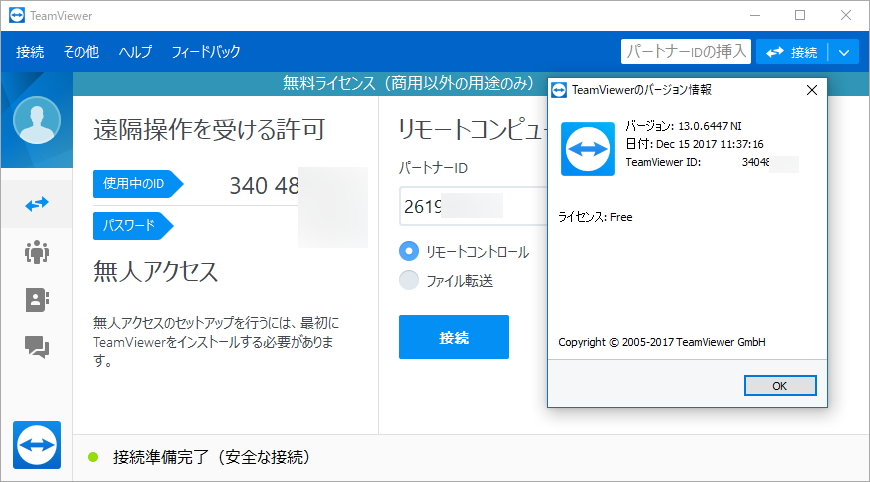Click the パスワード label tag

(133, 226)
